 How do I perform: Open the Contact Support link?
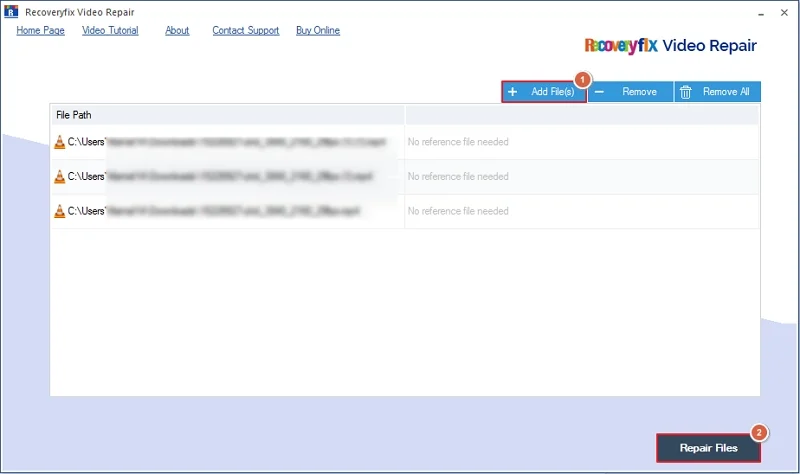coord(245,31)
